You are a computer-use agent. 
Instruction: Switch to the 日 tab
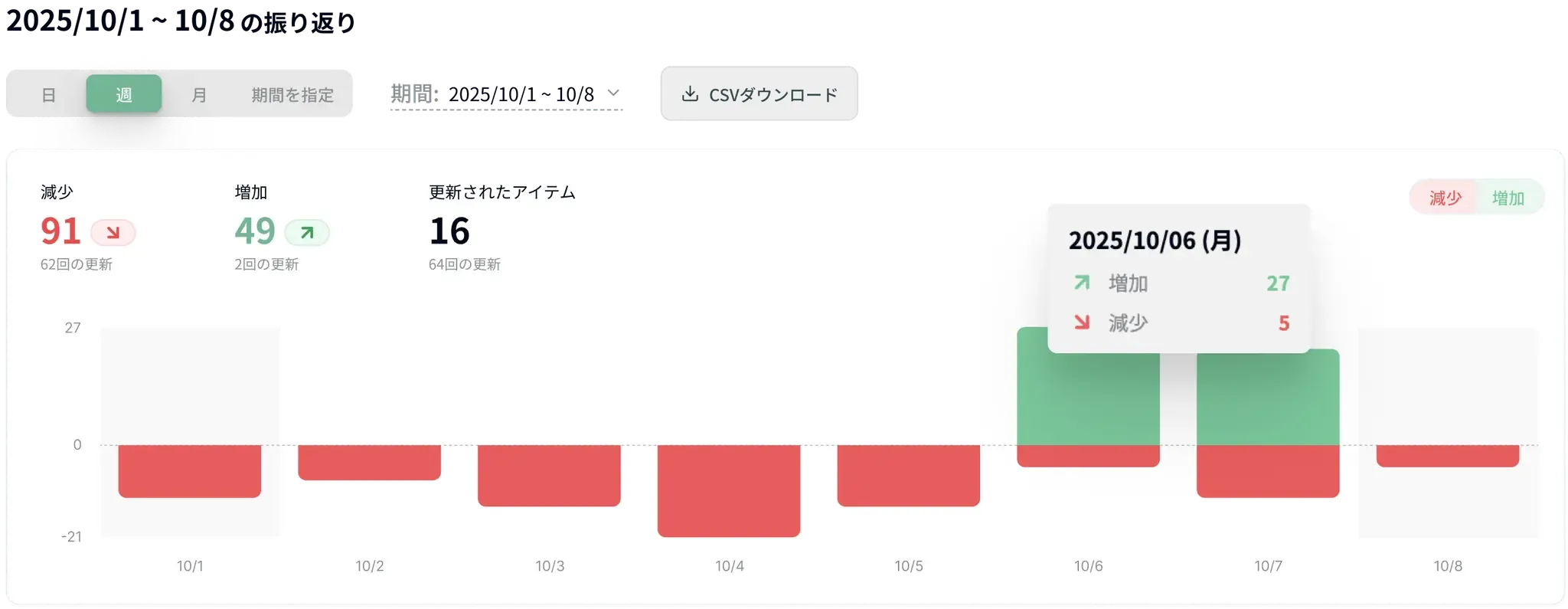coord(49,95)
